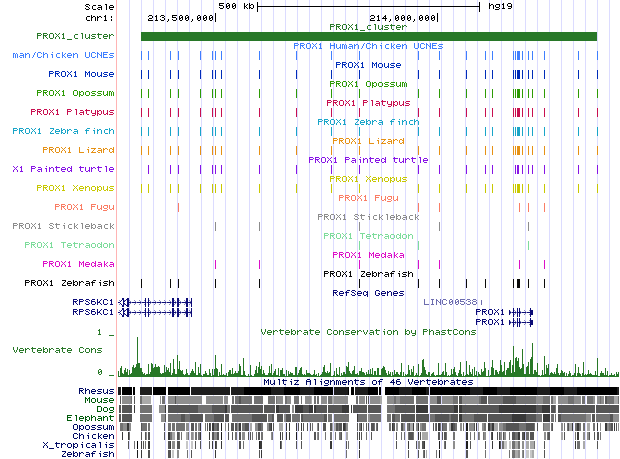
Task: Open the LINC00538 gene item
Action: click(452, 301)
